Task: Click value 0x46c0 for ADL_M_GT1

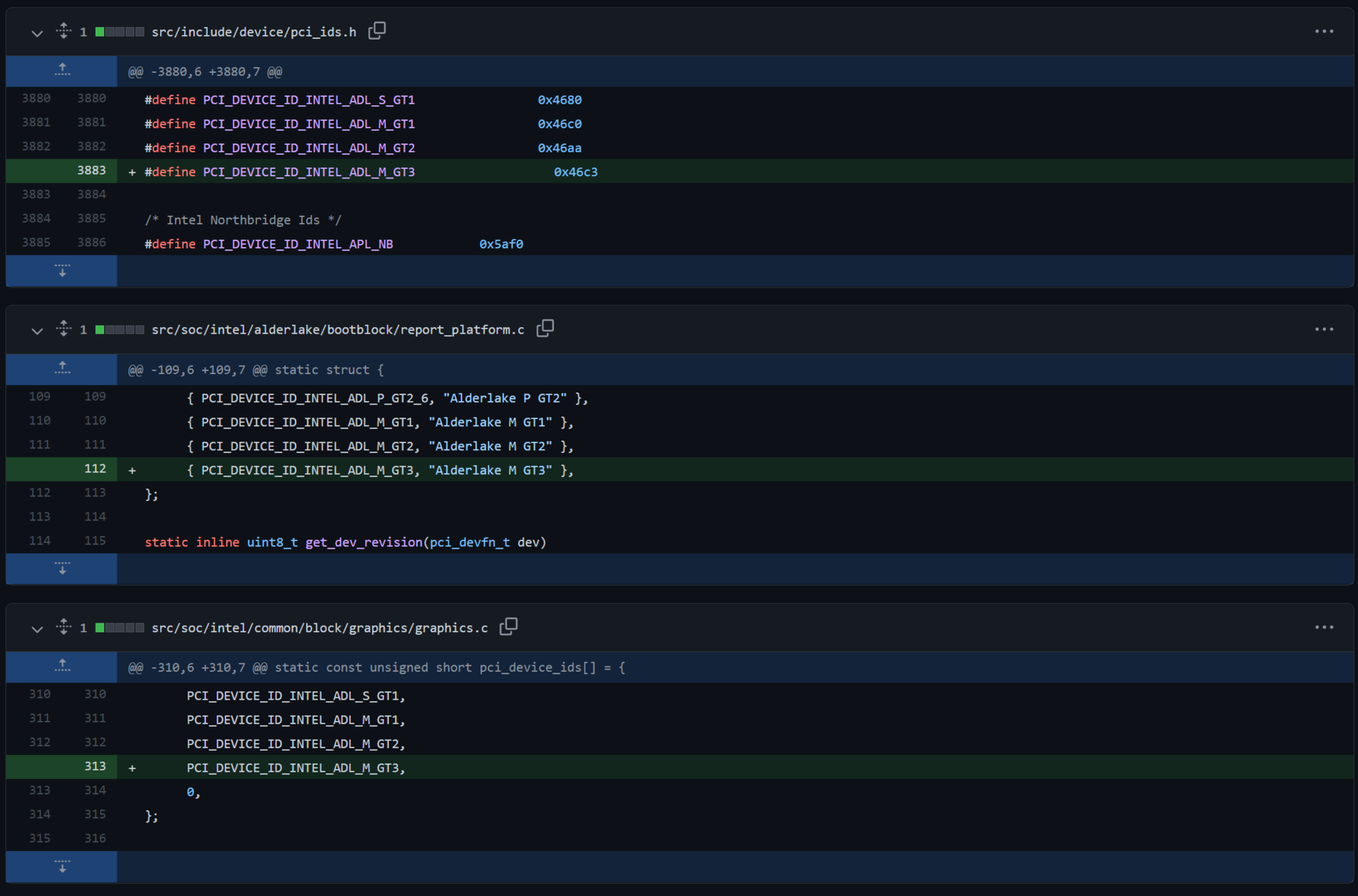Action: (559, 124)
